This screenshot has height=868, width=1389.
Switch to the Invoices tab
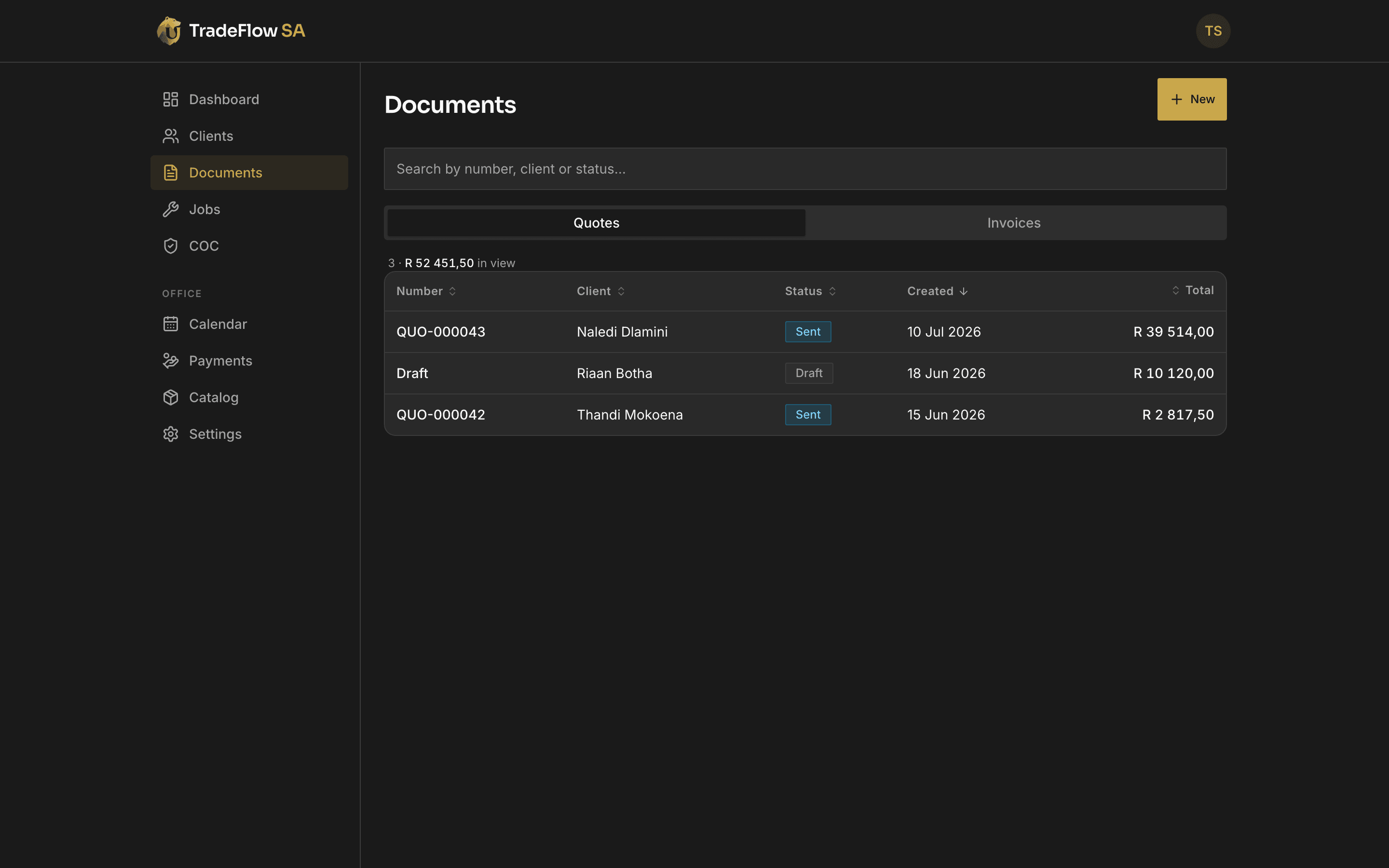1014,223
